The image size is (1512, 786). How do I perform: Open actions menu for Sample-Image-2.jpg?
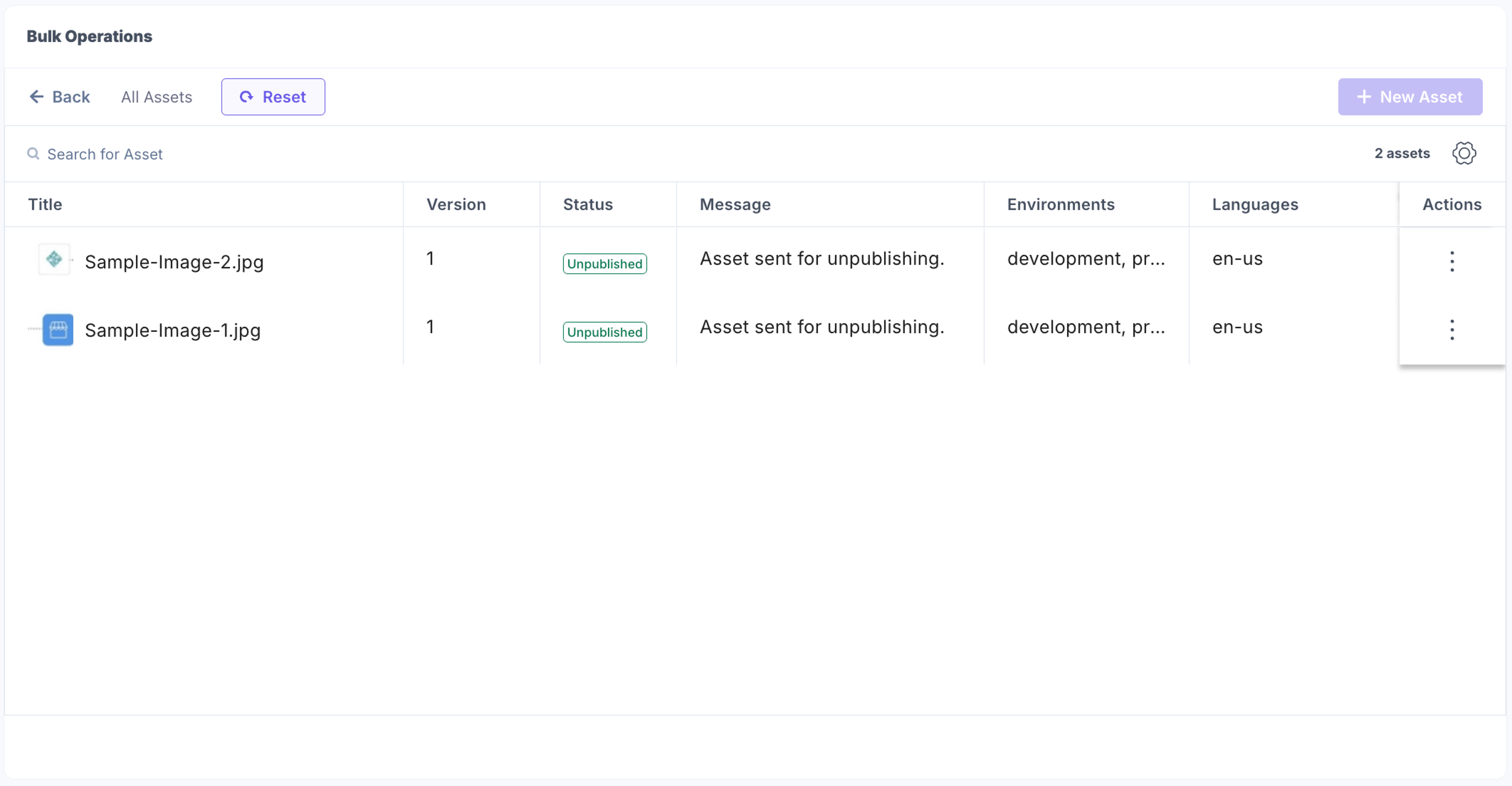1451,262
